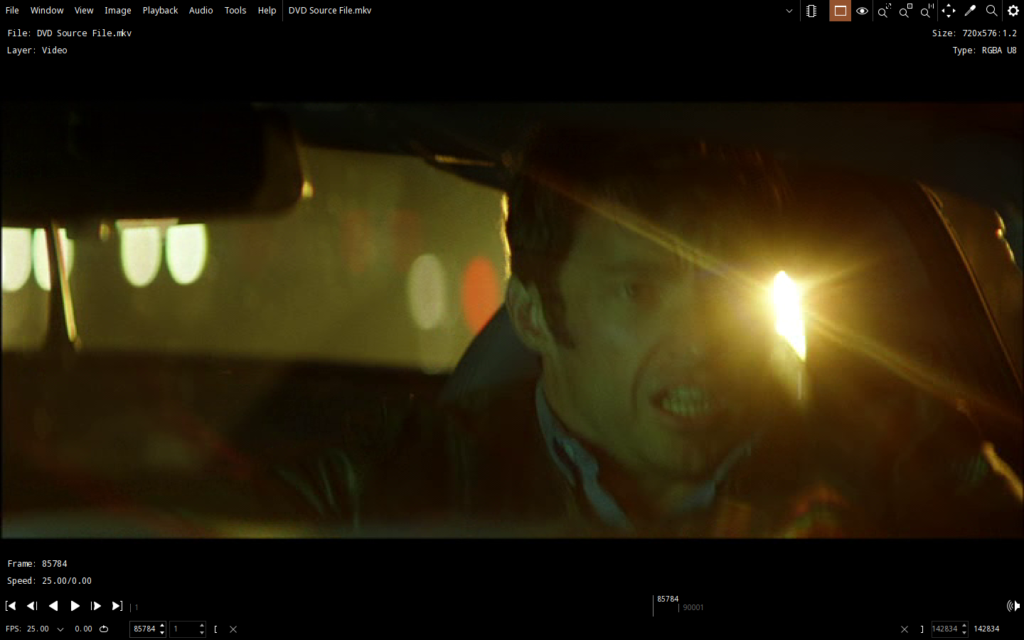
Task: Open the Playback menu
Action: (160, 10)
